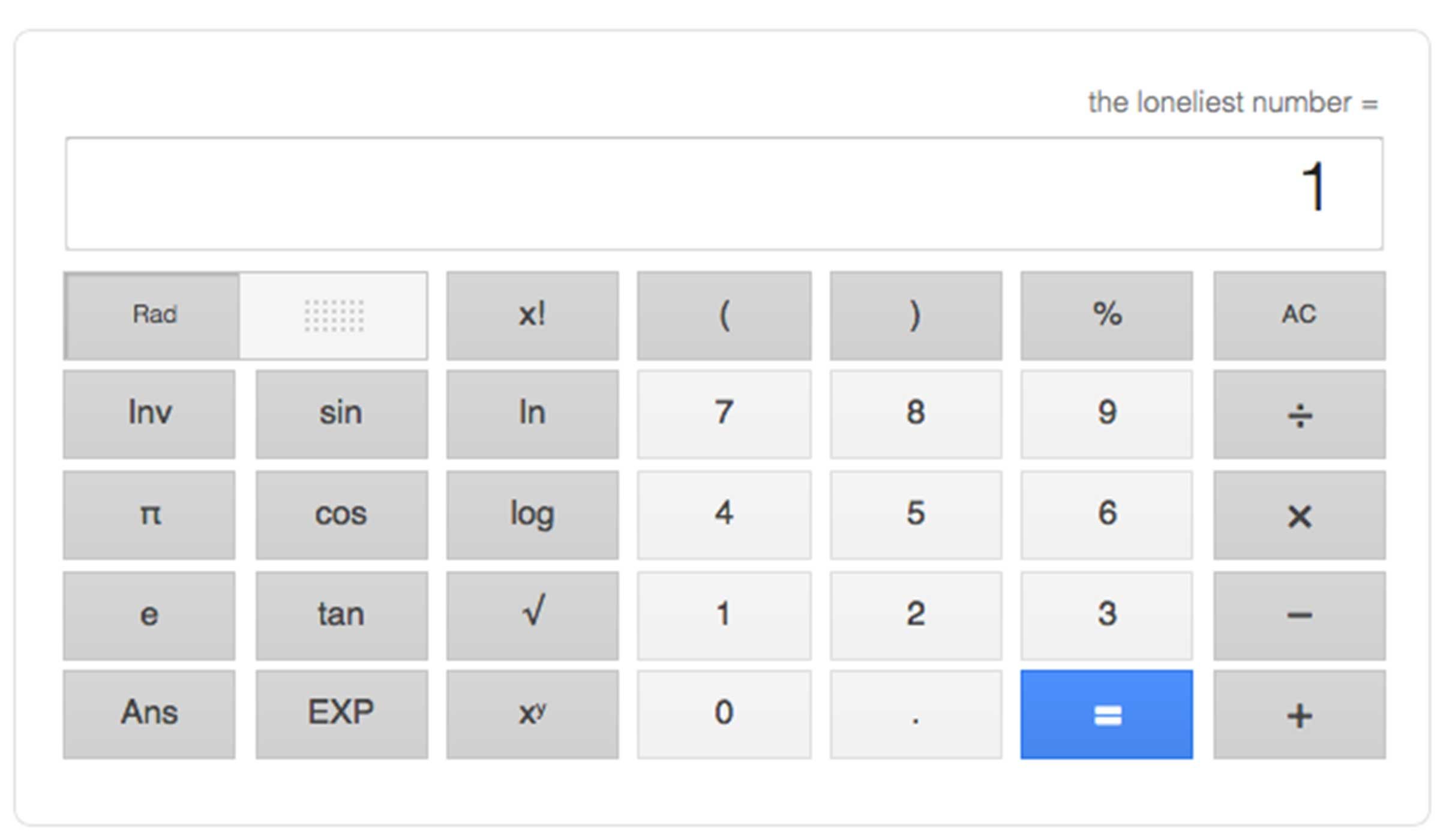This screenshot has width=1440, height=840.
Task: Click the minus operator key
Action: pos(1299,616)
